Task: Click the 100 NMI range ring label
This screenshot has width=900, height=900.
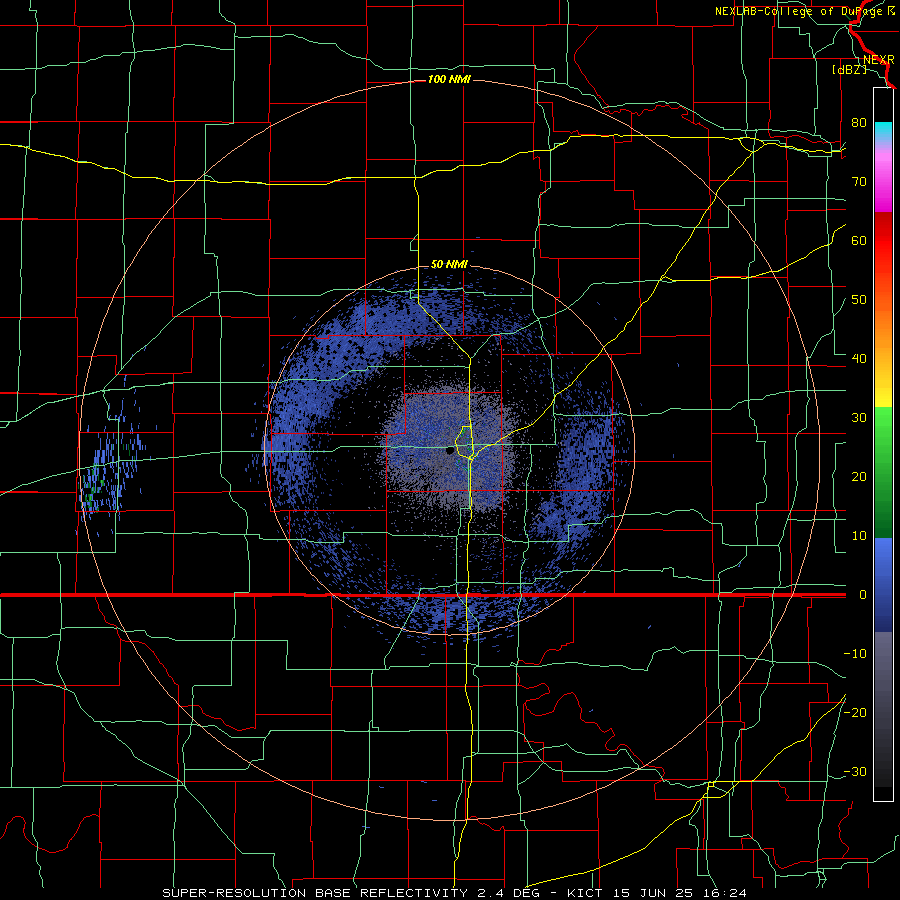Action: point(449,79)
